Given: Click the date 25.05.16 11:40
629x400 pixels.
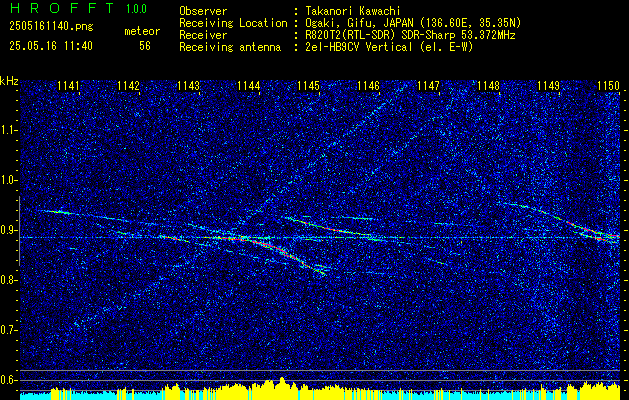Looking at the screenshot, I should click(x=51, y=46).
